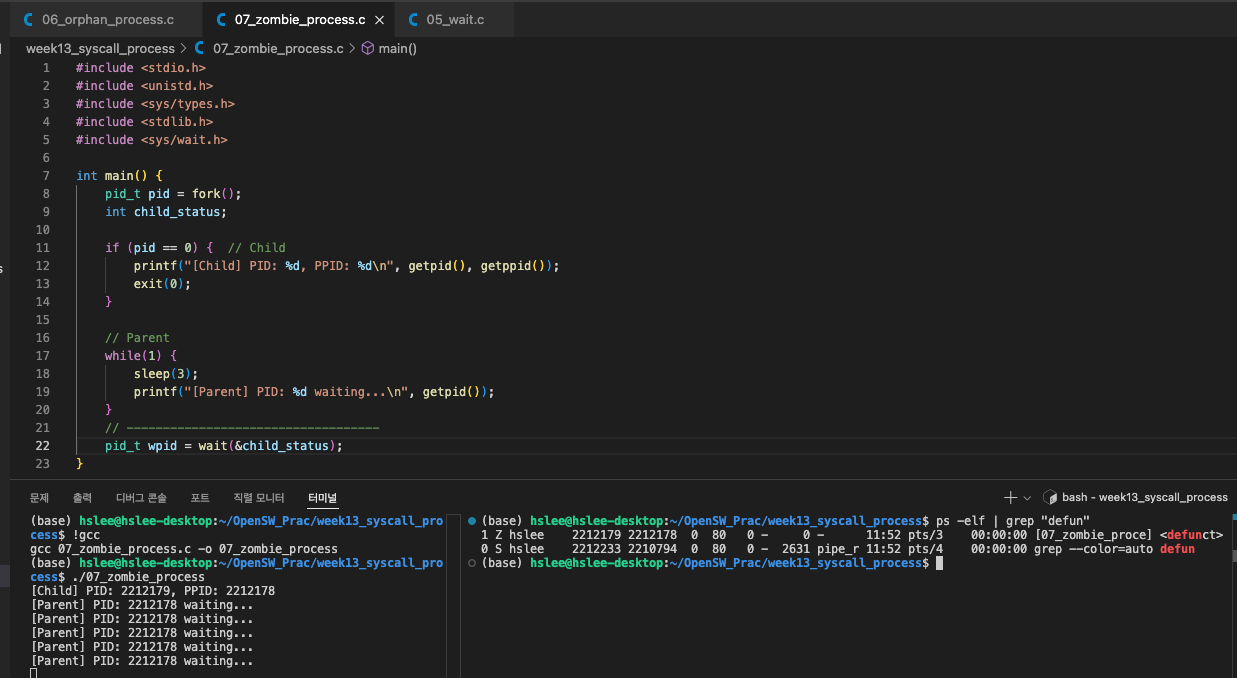
Task: Click the printf [Parent] PID waiting line
Action: [x=314, y=392]
